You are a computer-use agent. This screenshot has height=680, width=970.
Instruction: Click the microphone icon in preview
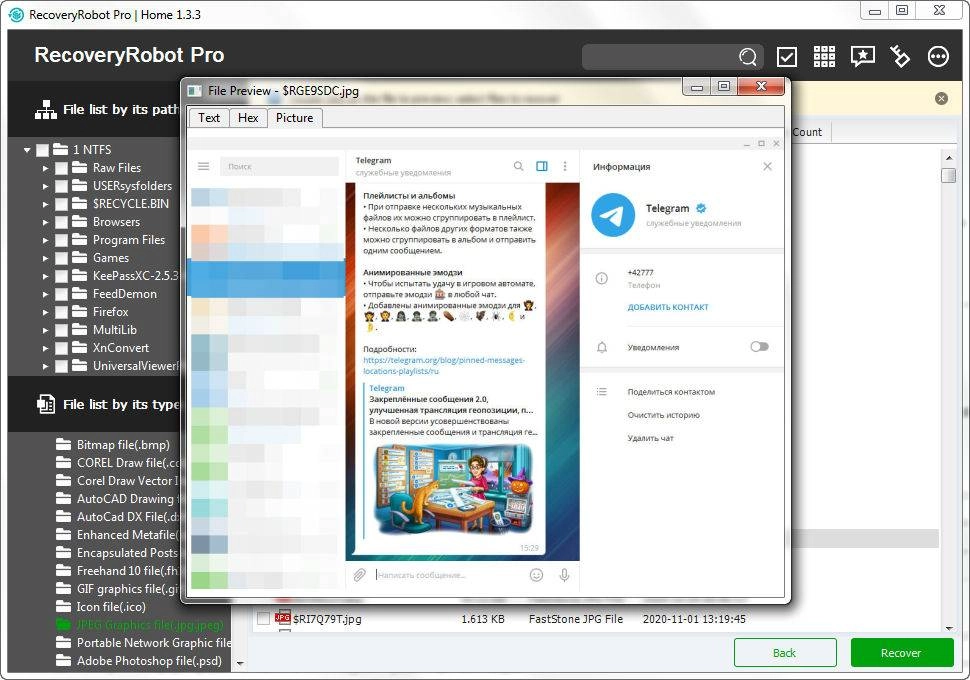tap(564, 575)
